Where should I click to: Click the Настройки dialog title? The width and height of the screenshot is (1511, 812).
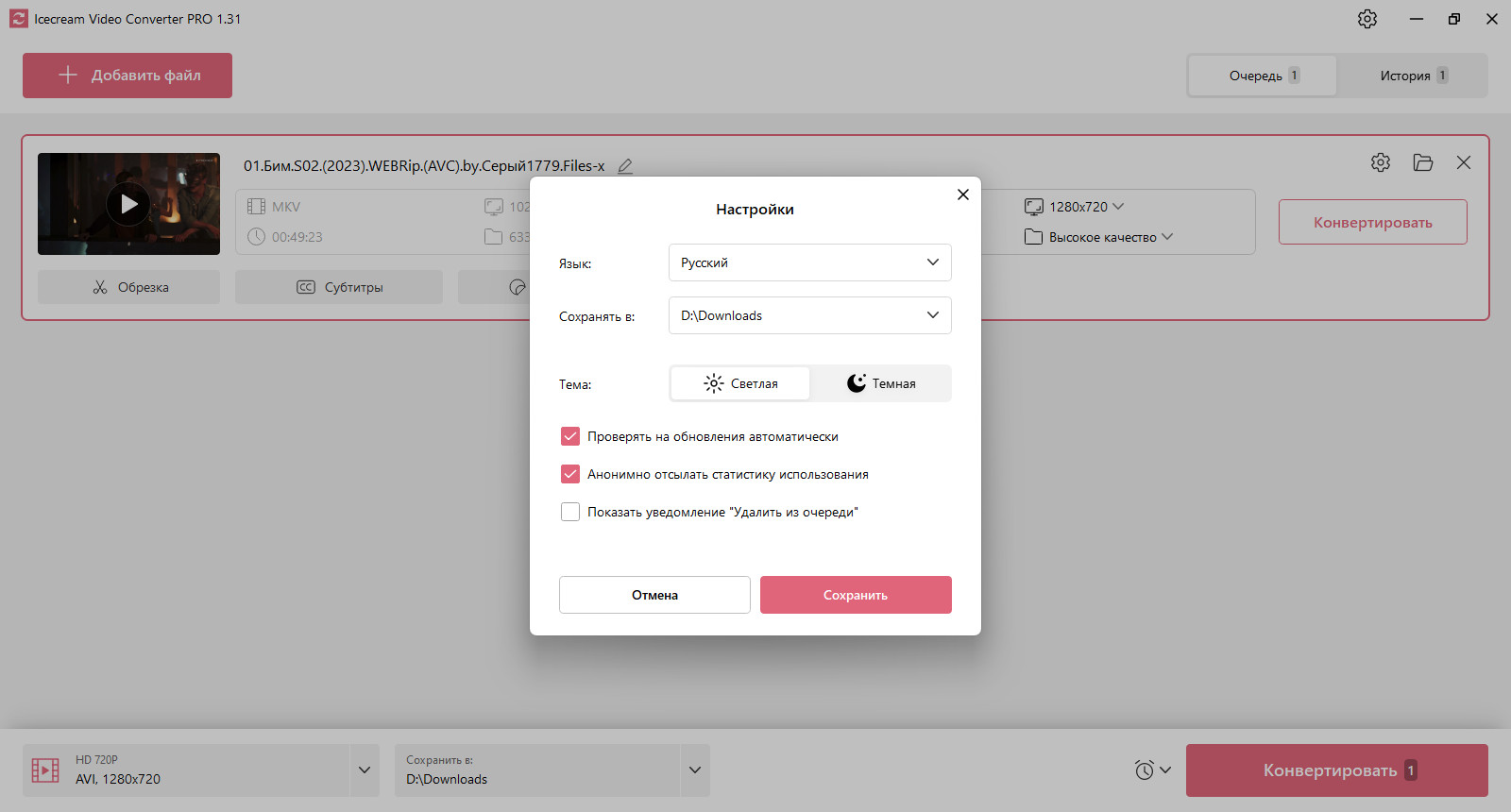coord(755,210)
